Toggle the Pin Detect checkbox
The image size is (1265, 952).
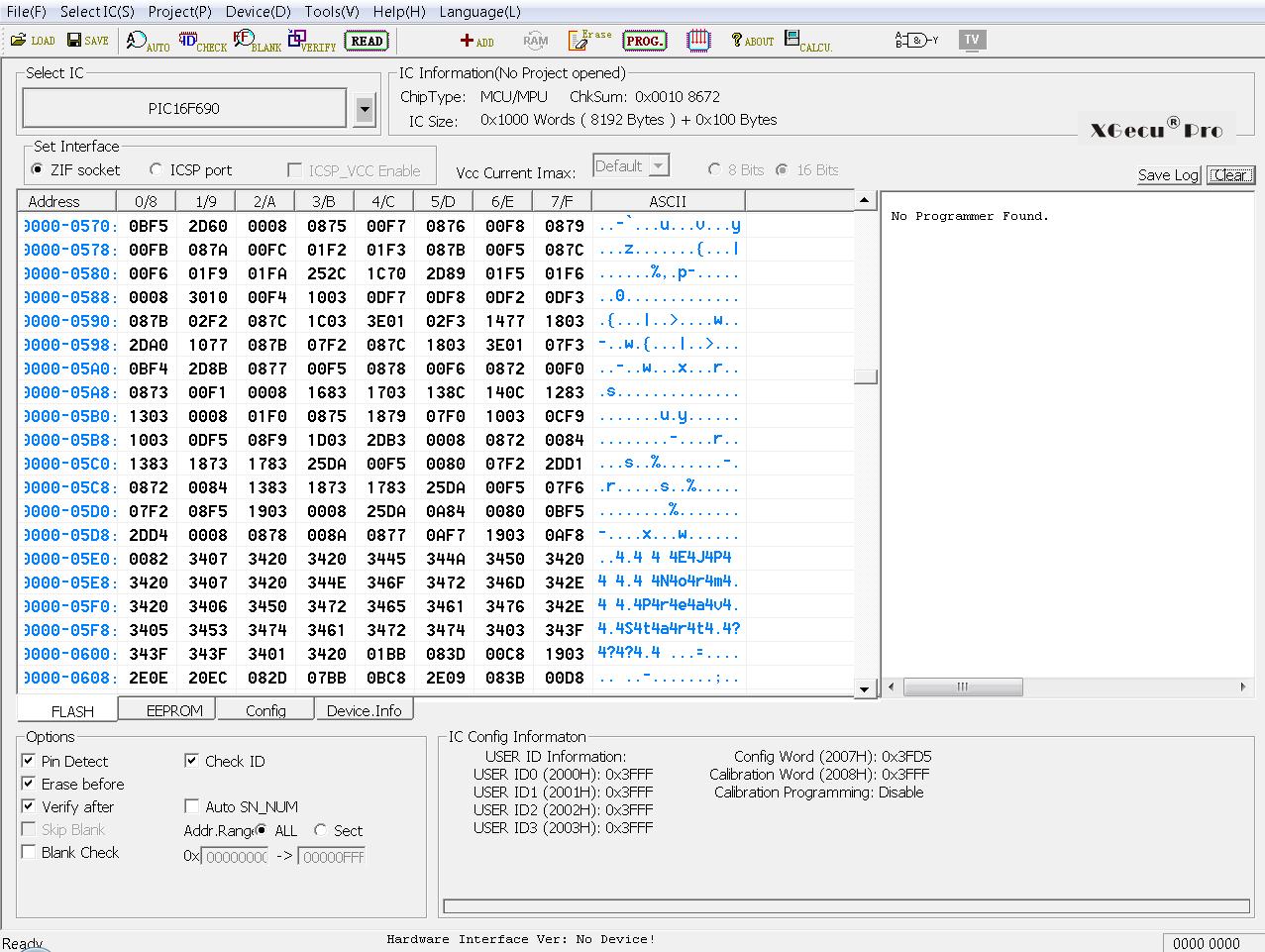(x=29, y=761)
